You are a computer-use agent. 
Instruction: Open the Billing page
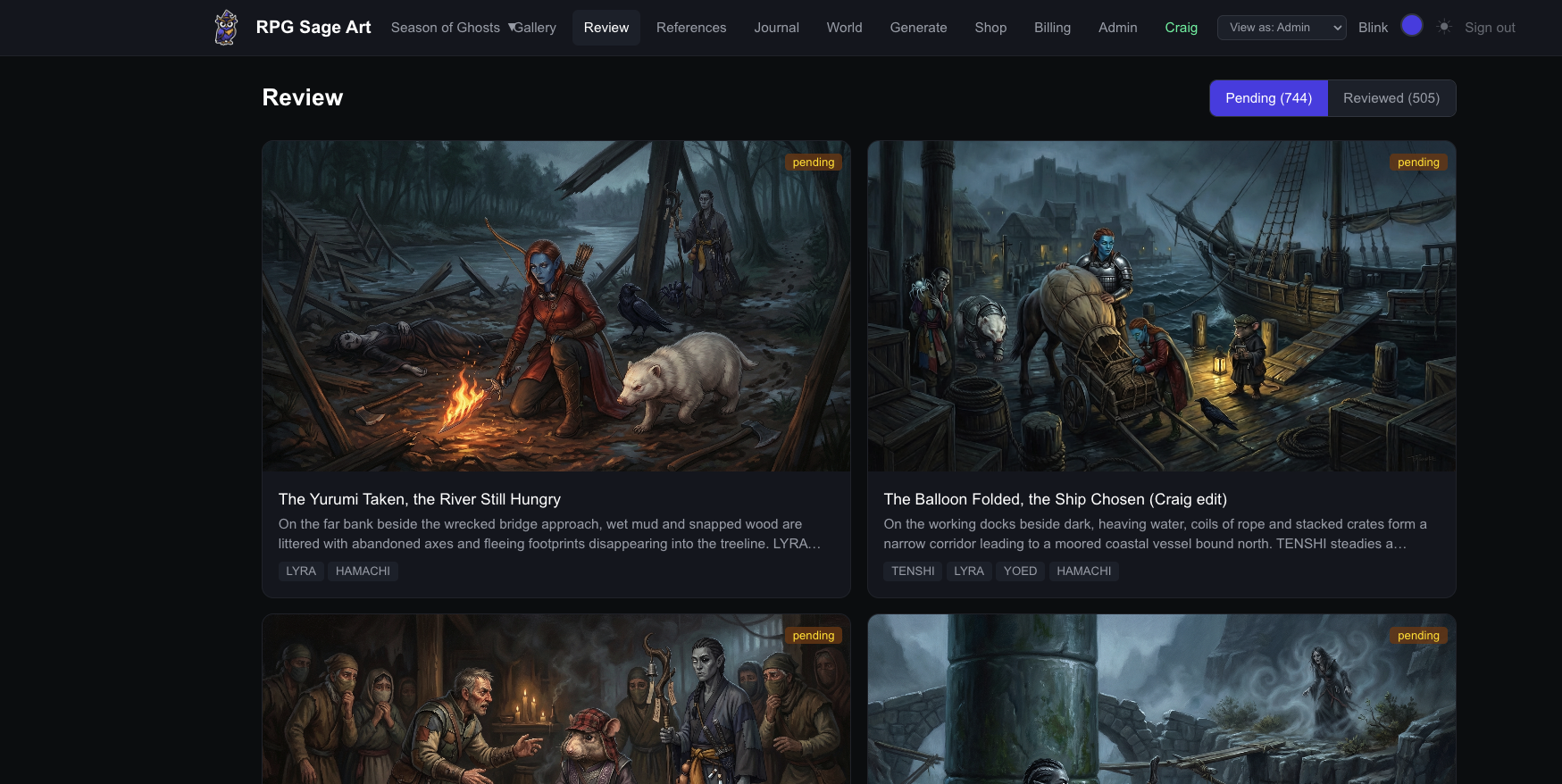pos(1051,28)
